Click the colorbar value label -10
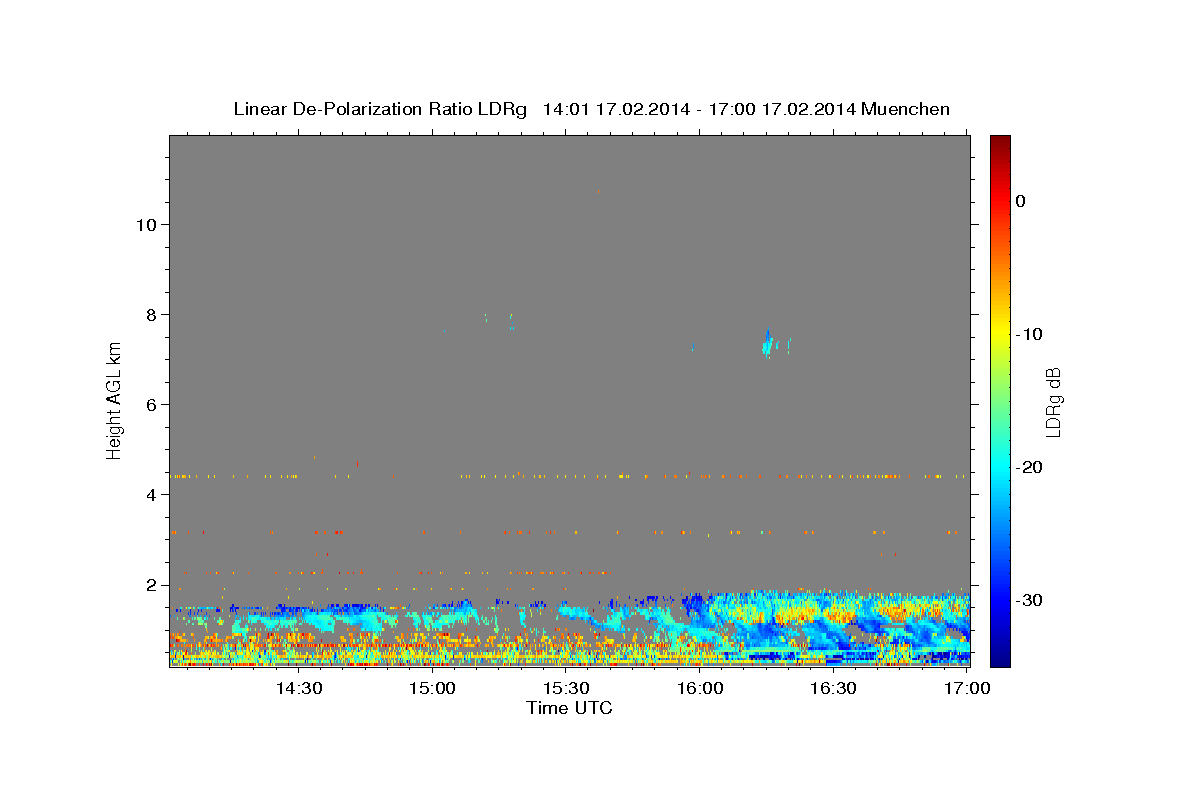Image resolution: width=1200 pixels, height=800 pixels. pyautogui.click(x=1030, y=334)
